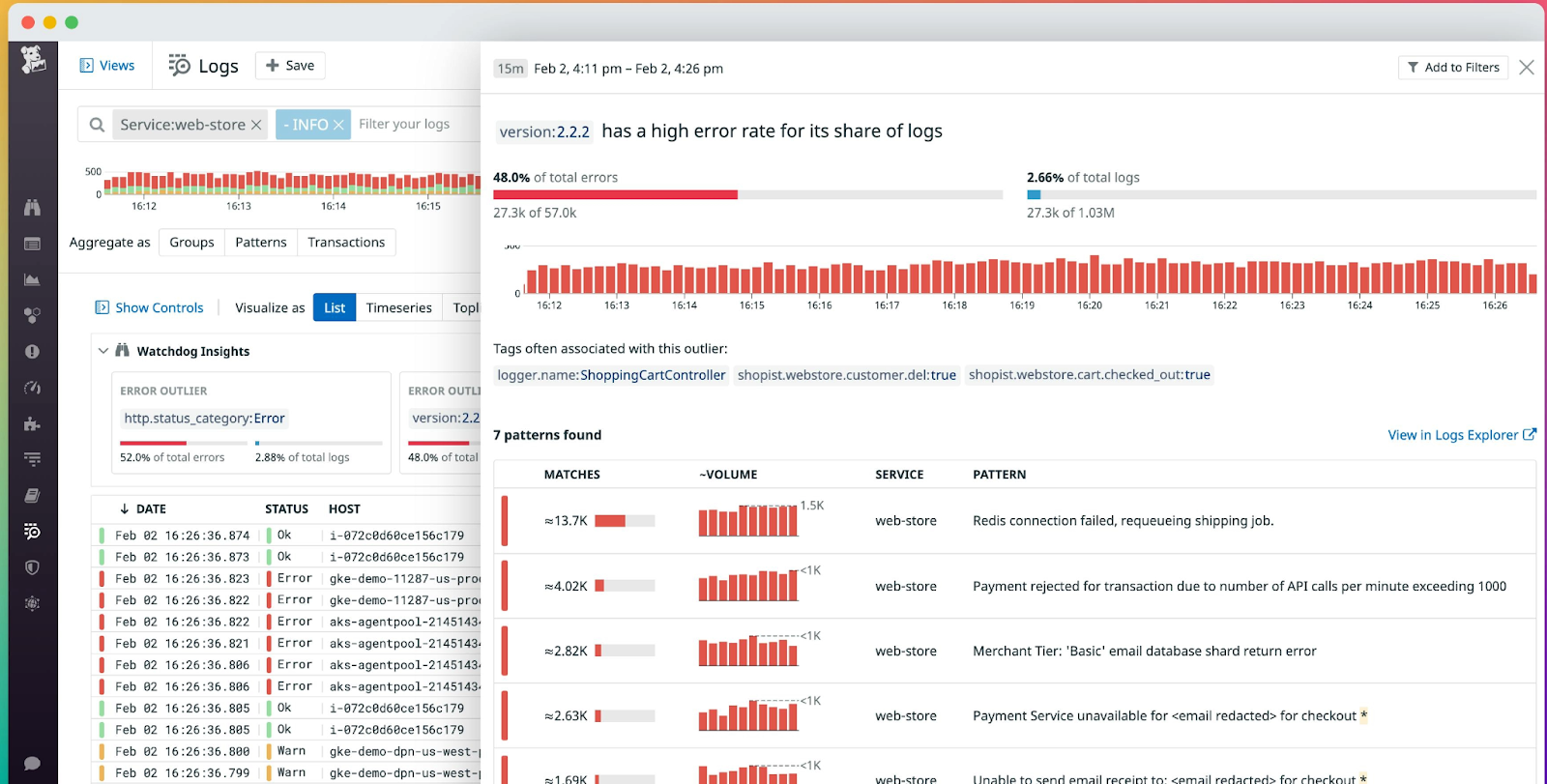Open Monitors exclamation icon in sidebar

[x=32, y=352]
